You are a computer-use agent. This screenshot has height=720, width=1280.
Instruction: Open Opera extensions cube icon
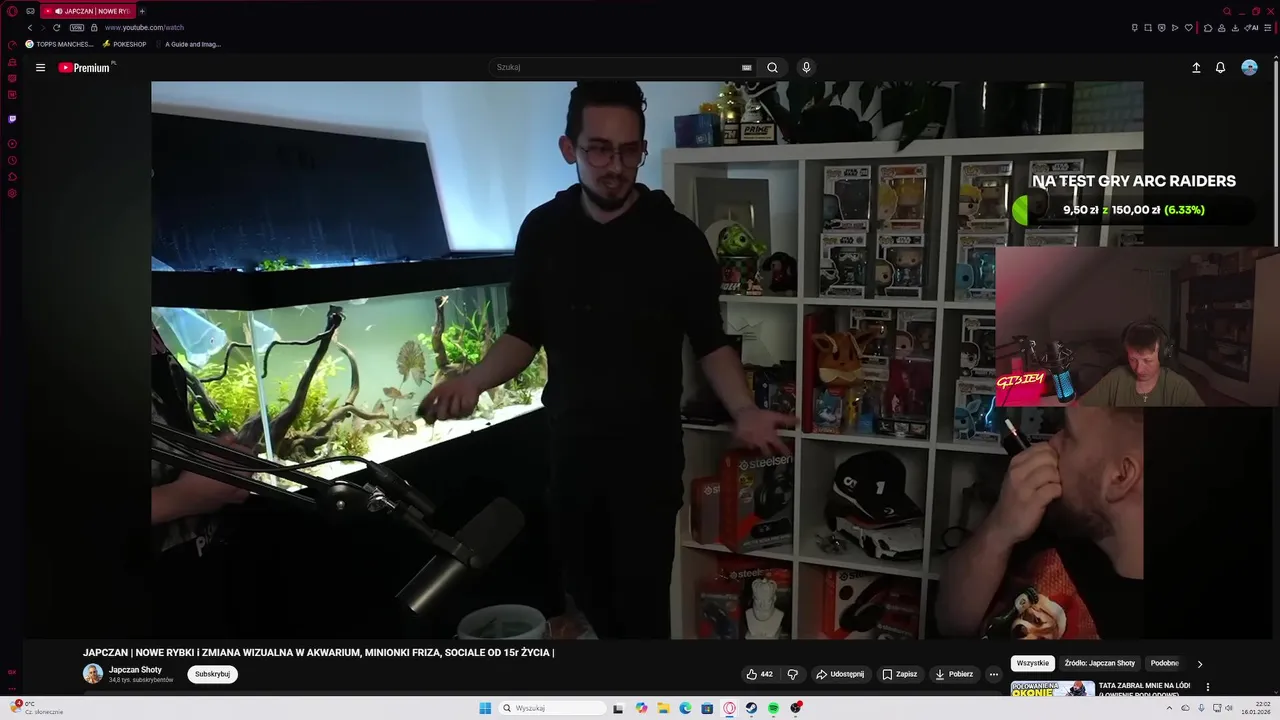(1208, 28)
